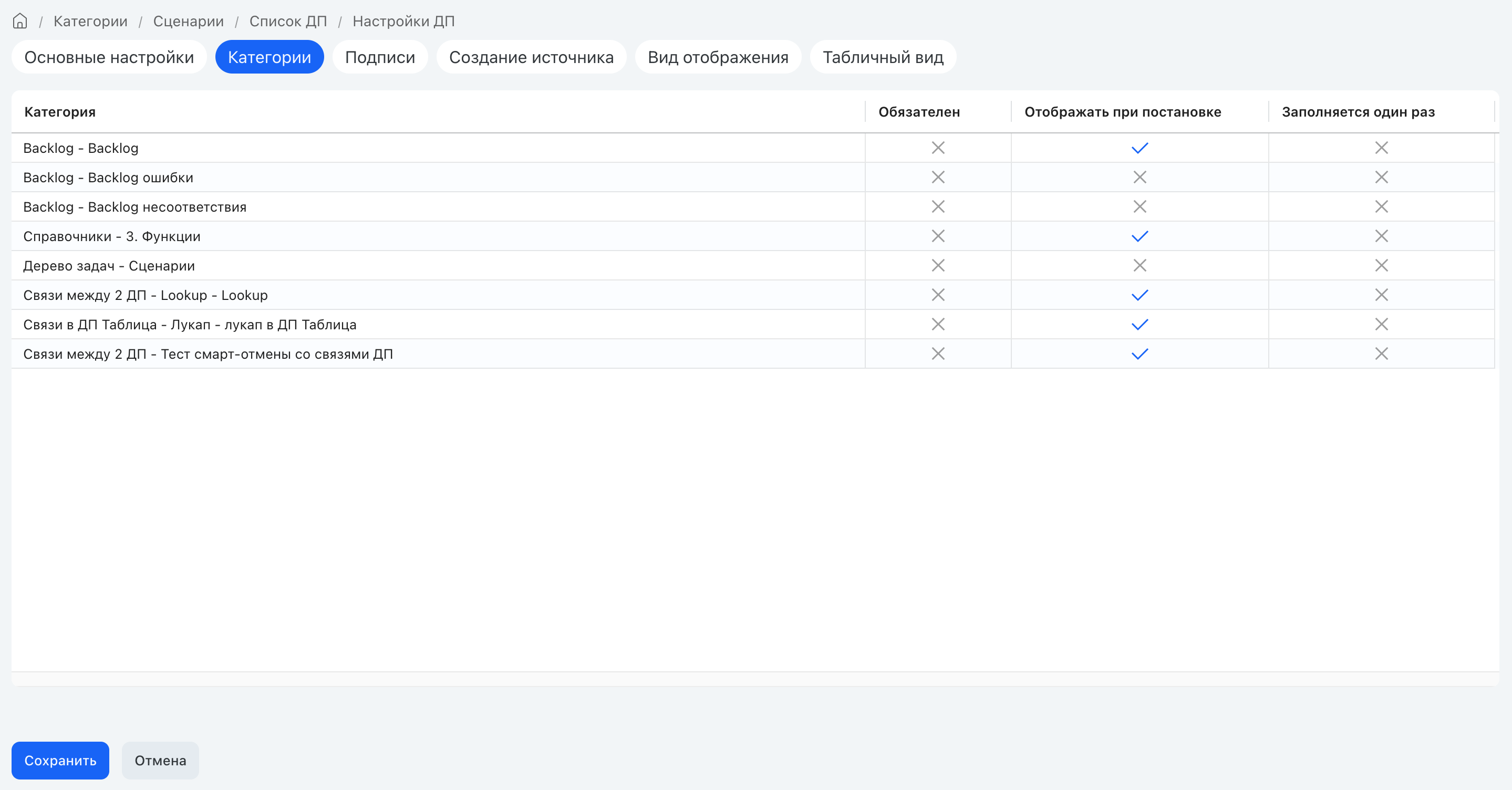Select Связи между 2 ДП - Lookup - Lookup
Viewport: 1512px width, 790px height.
pos(753,295)
